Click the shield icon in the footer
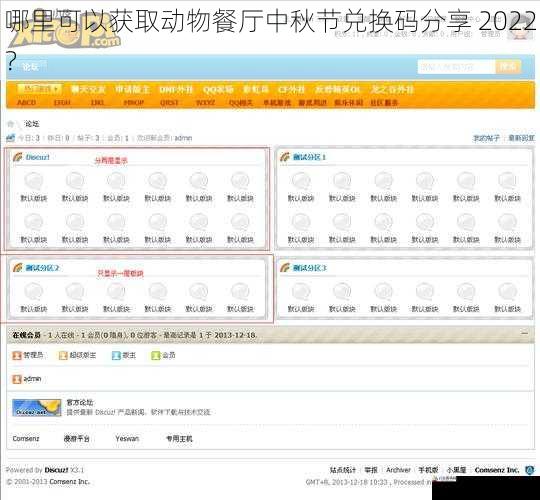The image size is (540, 500). (x=529, y=470)
